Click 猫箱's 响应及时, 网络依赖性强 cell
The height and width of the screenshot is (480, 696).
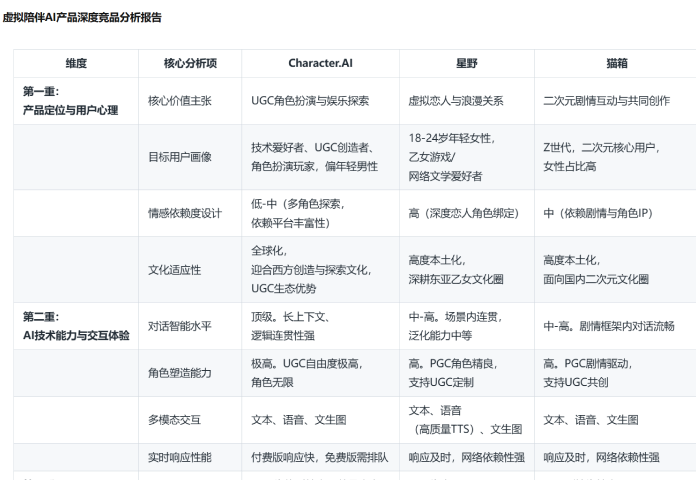point(615,457)
